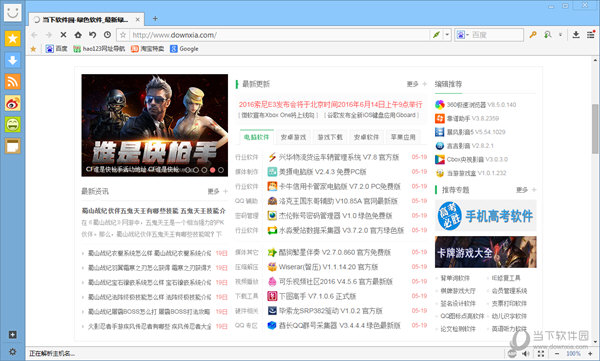Expand the dropdown arrow beside search tool icon
This screenshot has width=600, height=361.
pyautogui.click(x=560, y=35)
